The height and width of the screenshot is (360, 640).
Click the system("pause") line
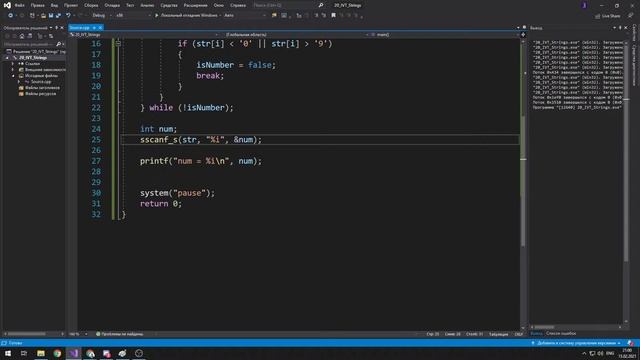click(177, 193)
